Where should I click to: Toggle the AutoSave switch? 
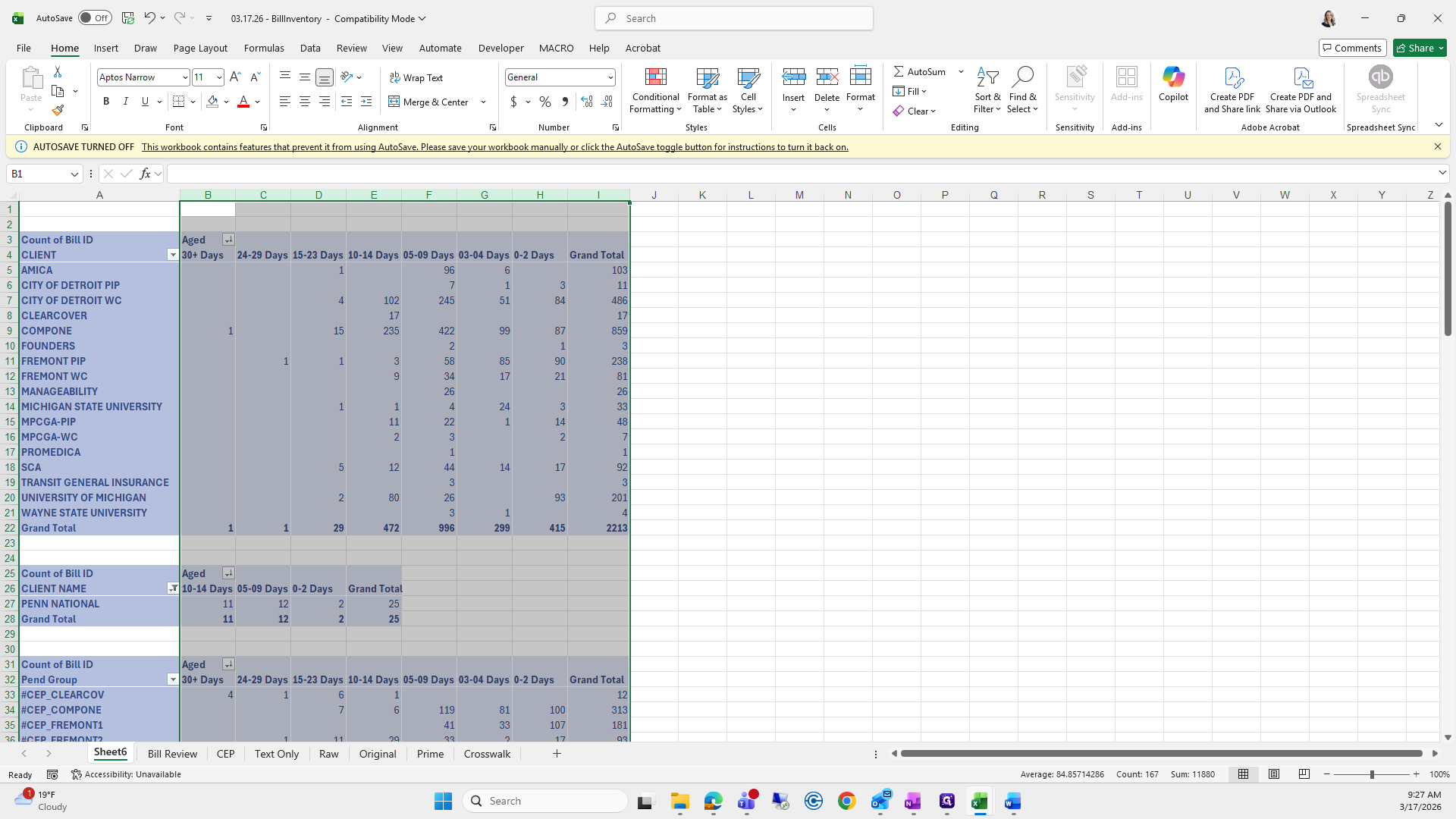point(95,18)
